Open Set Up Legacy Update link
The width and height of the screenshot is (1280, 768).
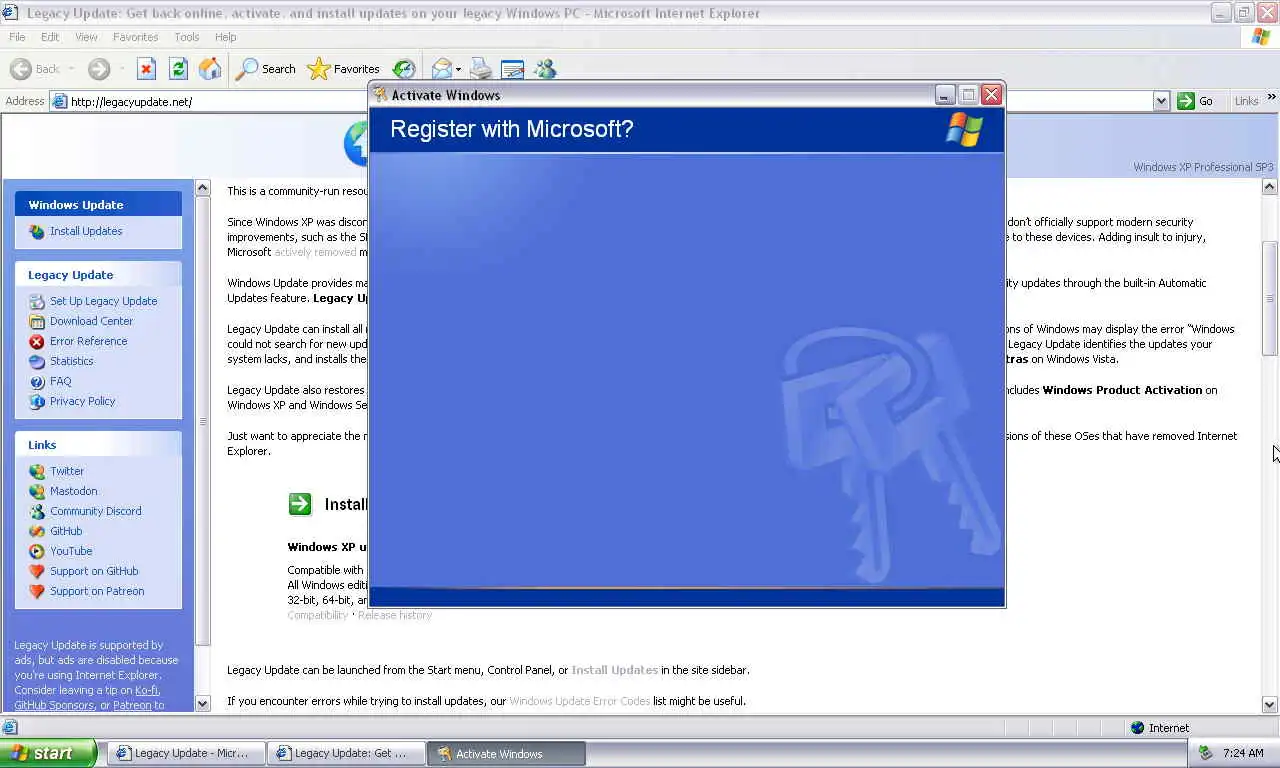(x=103, y=301)
